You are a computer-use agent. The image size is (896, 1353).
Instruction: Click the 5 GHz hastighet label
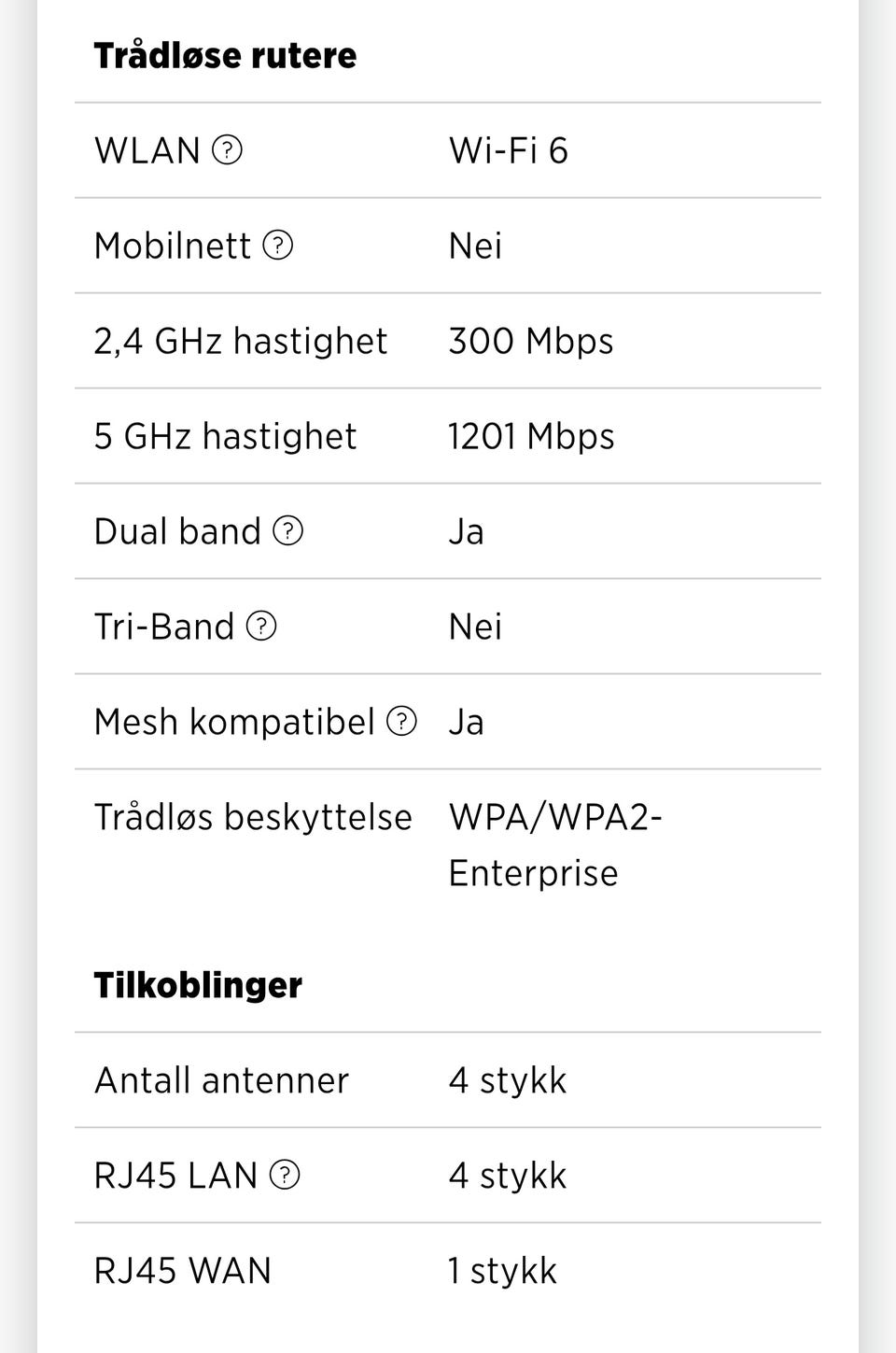coord(225,436)
